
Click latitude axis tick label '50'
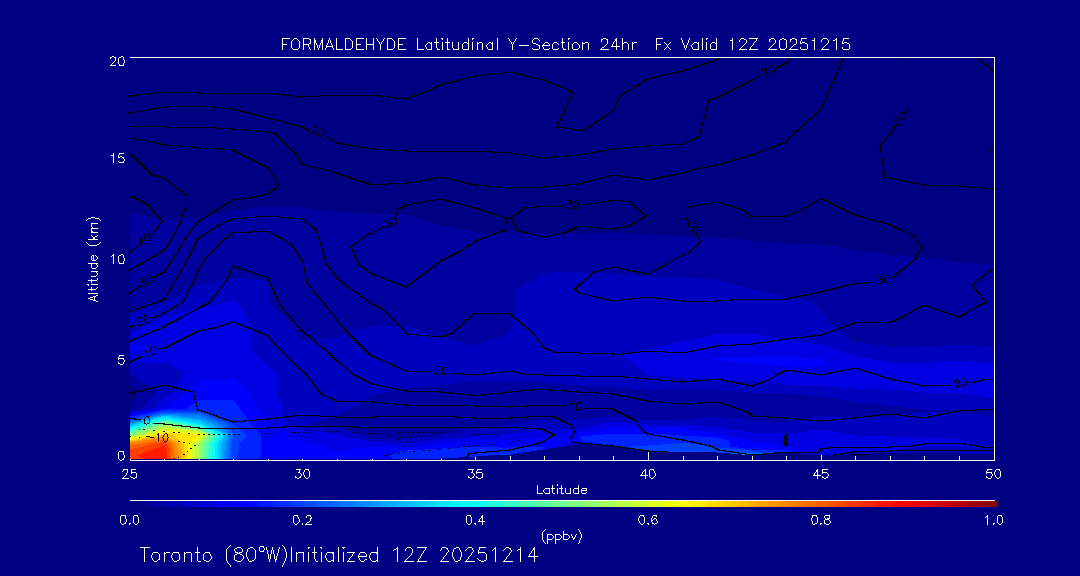pyautogui.click(x=993, y=474)
